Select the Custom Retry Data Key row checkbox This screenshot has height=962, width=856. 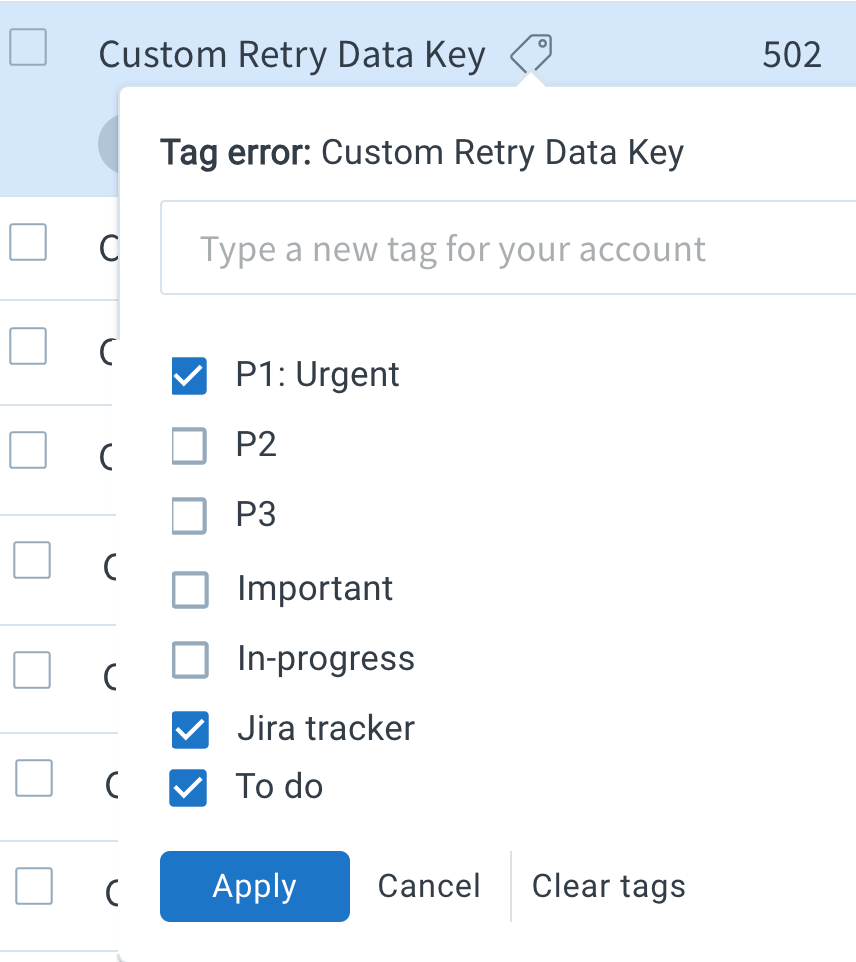[x=28, y=47]
